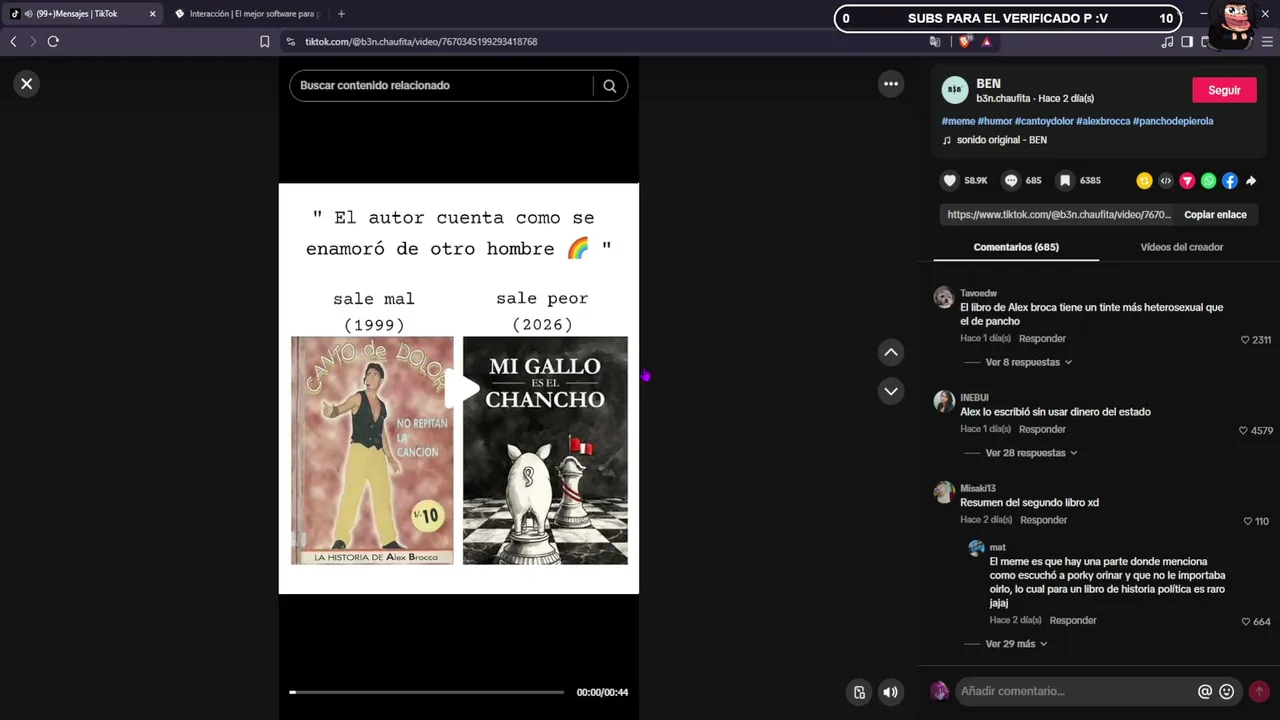Copy the video link with Copiar enlace
Image resolution: width=1280 pixels, height=720 pixels.
pos(1215,215)
